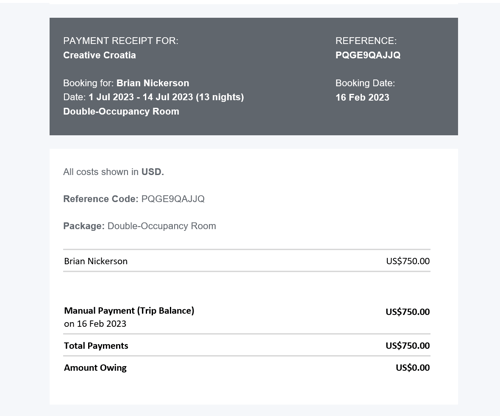Click the Booking Date 16 Feb 2023
Image resolution: width=500 pixels, height=416 pixels.
click(x=362, y=97)
